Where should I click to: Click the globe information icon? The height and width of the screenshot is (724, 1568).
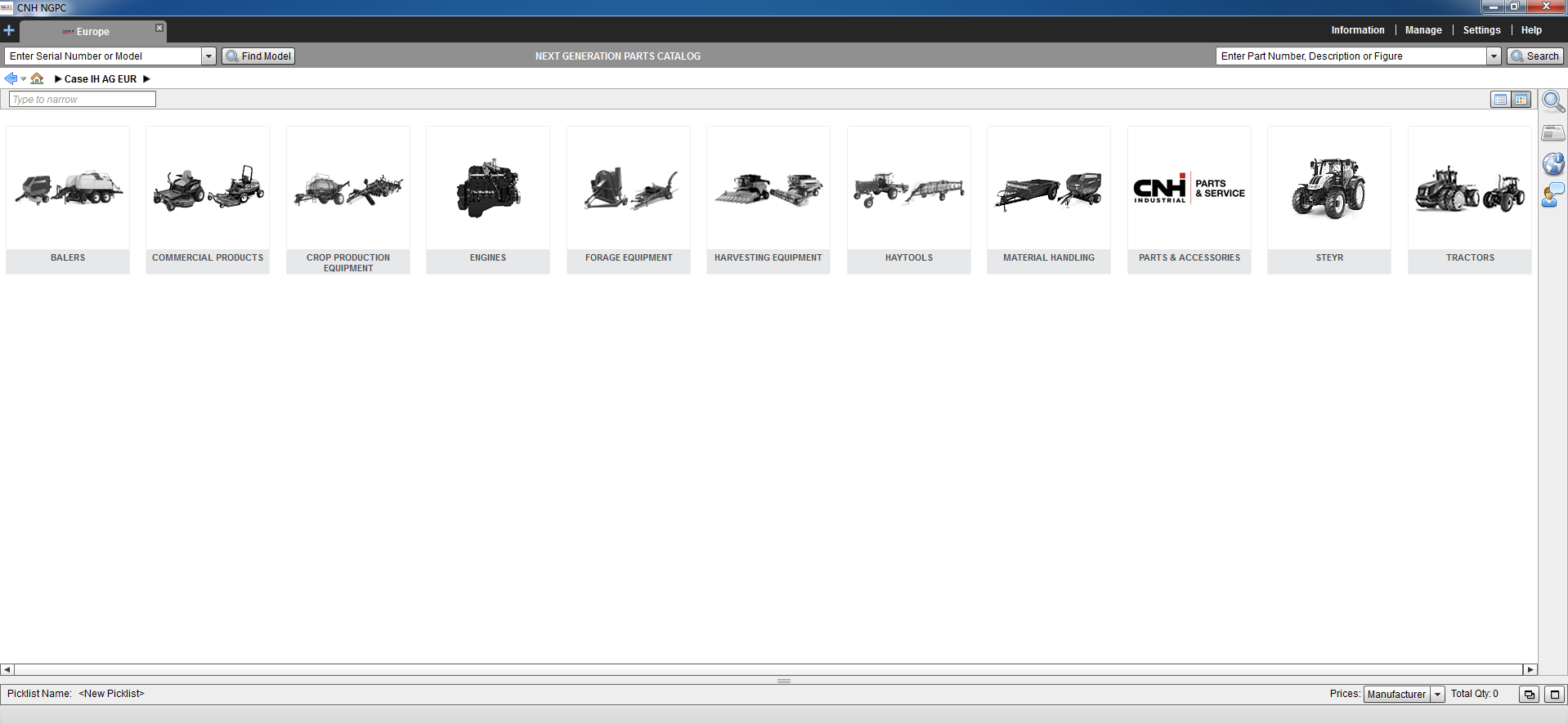click(1552, 163)
